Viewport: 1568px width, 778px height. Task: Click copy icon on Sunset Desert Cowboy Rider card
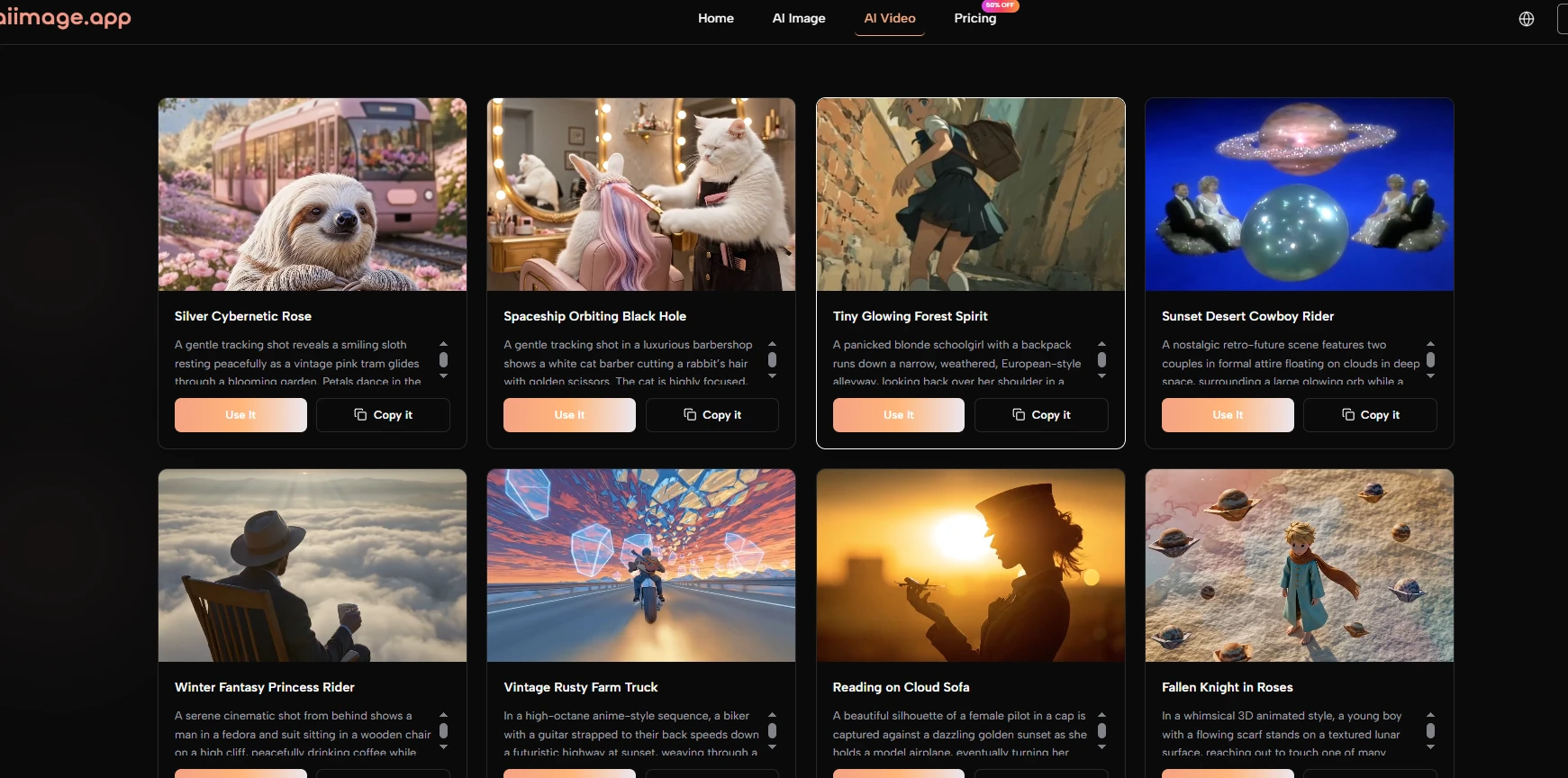point(1347,415)
